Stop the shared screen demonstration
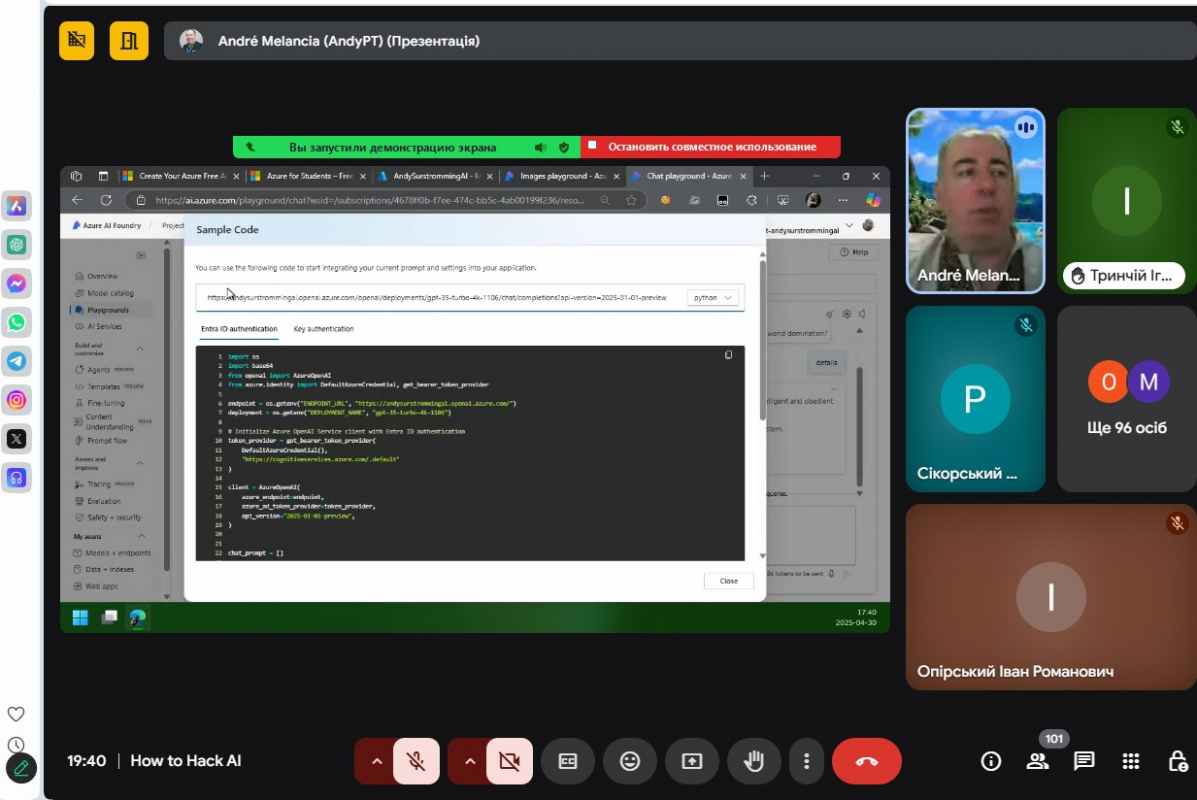The height and width of the screenshot is (800, 1197). [711, 147]
